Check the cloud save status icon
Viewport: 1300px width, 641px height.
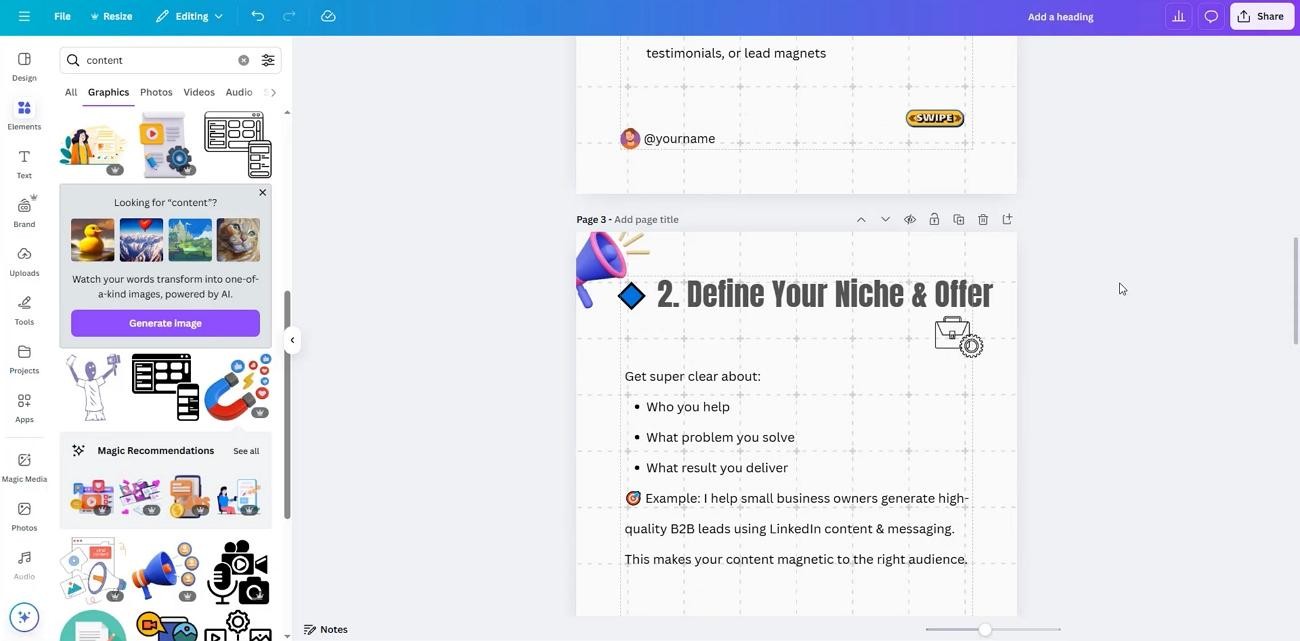point(328,16)
